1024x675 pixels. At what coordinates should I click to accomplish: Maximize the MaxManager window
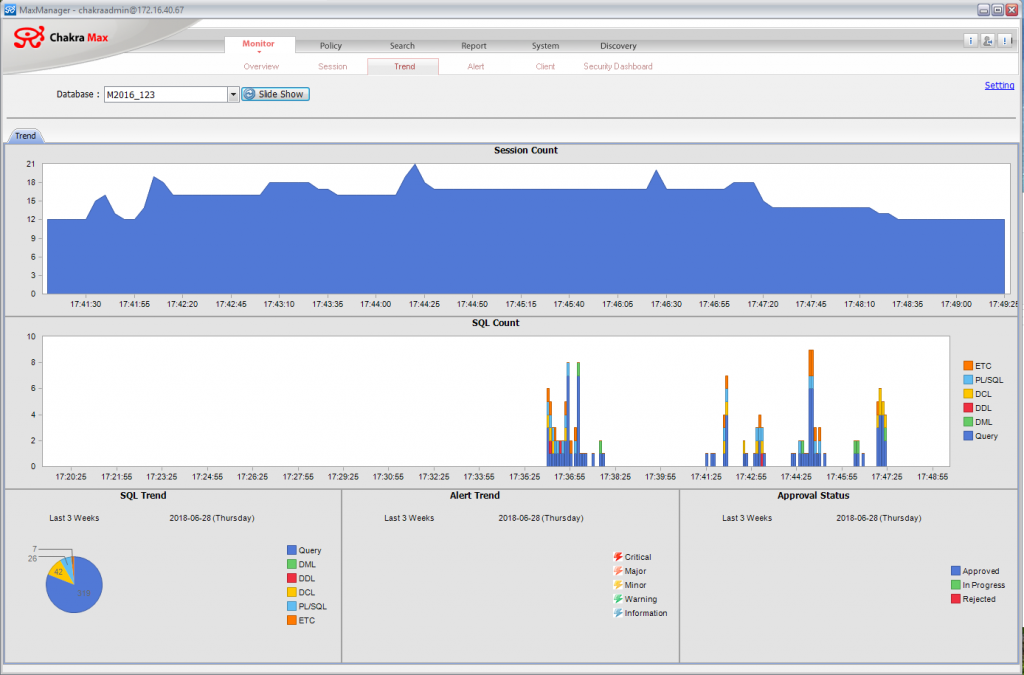(998, 10)
